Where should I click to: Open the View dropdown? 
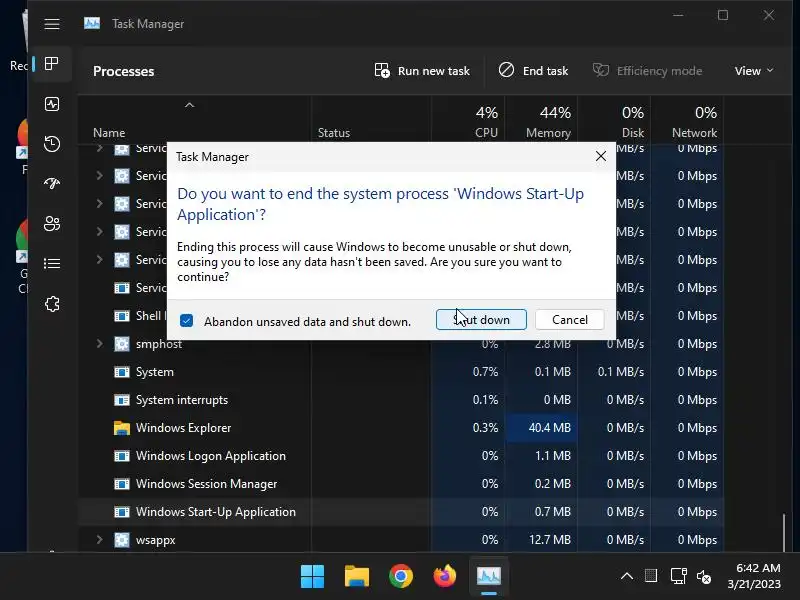754,71
